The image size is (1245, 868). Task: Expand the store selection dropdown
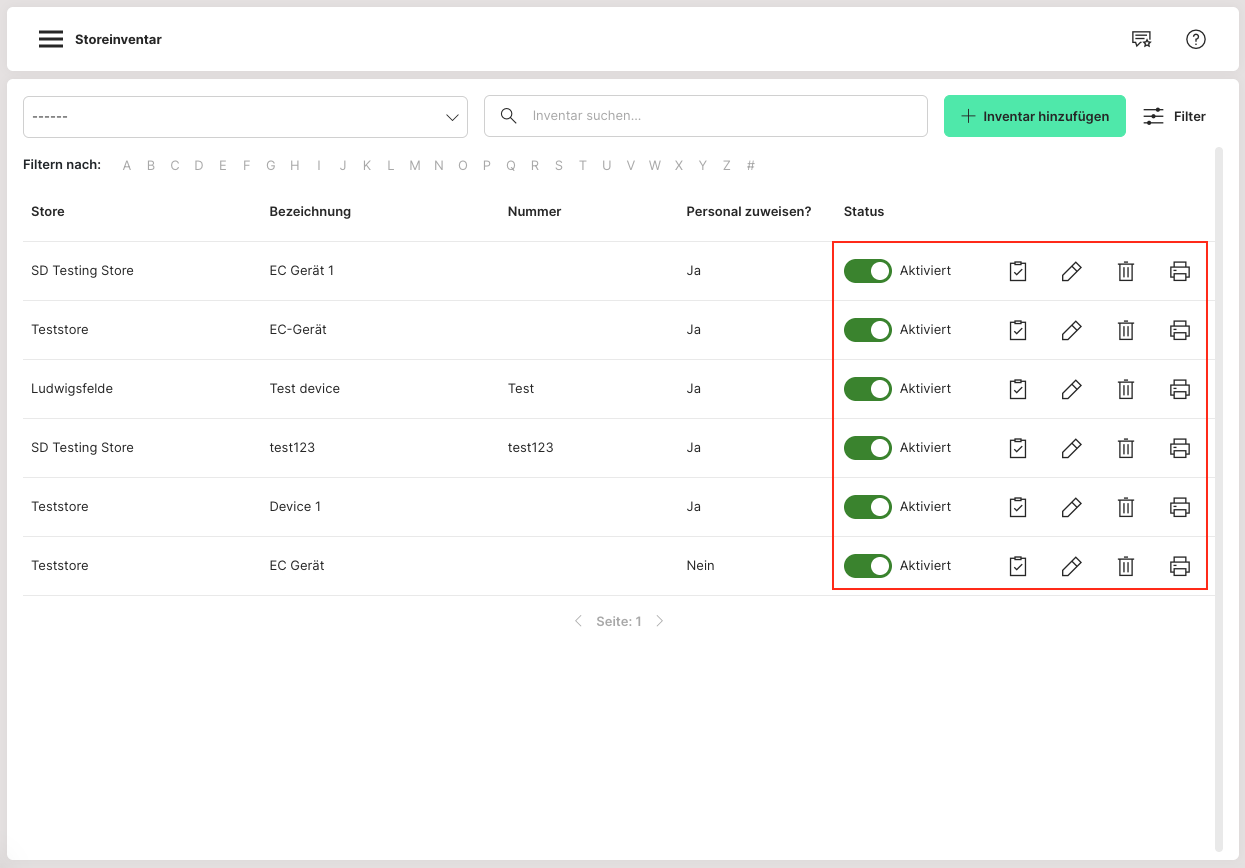click(x=245, y=117)
